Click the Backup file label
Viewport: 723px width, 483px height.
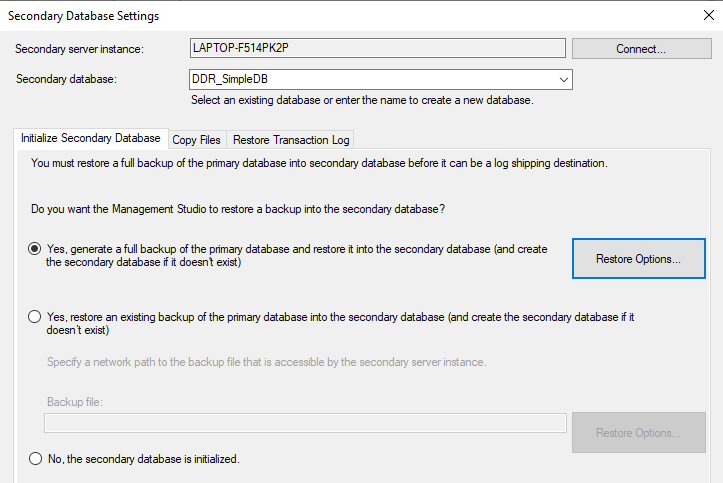(75, 402)
